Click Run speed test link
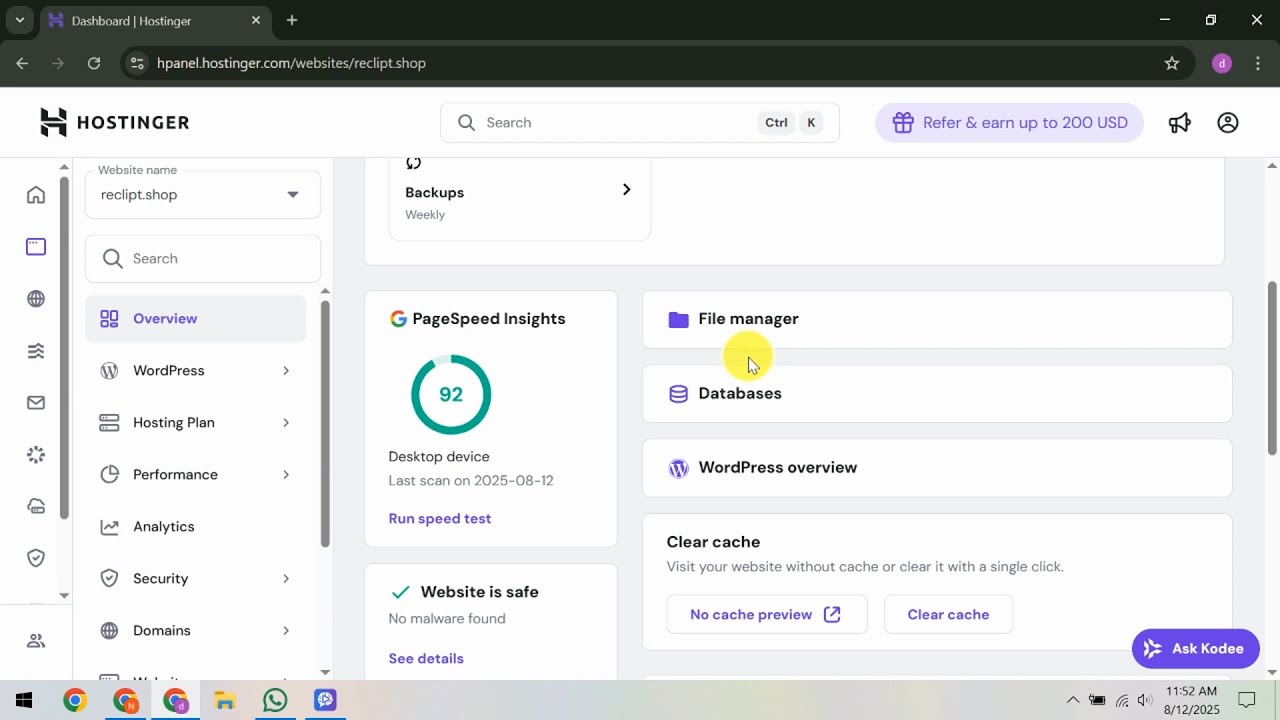Image resolution: width=1280 pixels, height=720 pixels. point(440,519)
